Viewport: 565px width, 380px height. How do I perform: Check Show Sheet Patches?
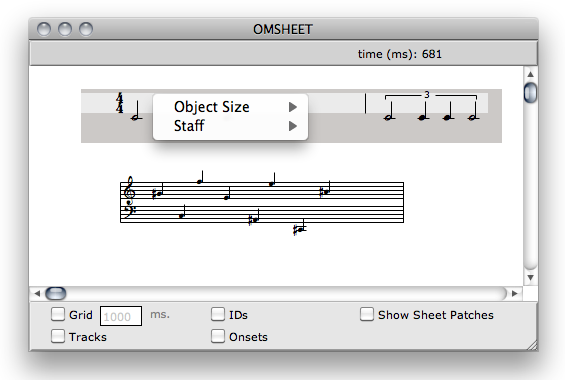coord(366,314)
